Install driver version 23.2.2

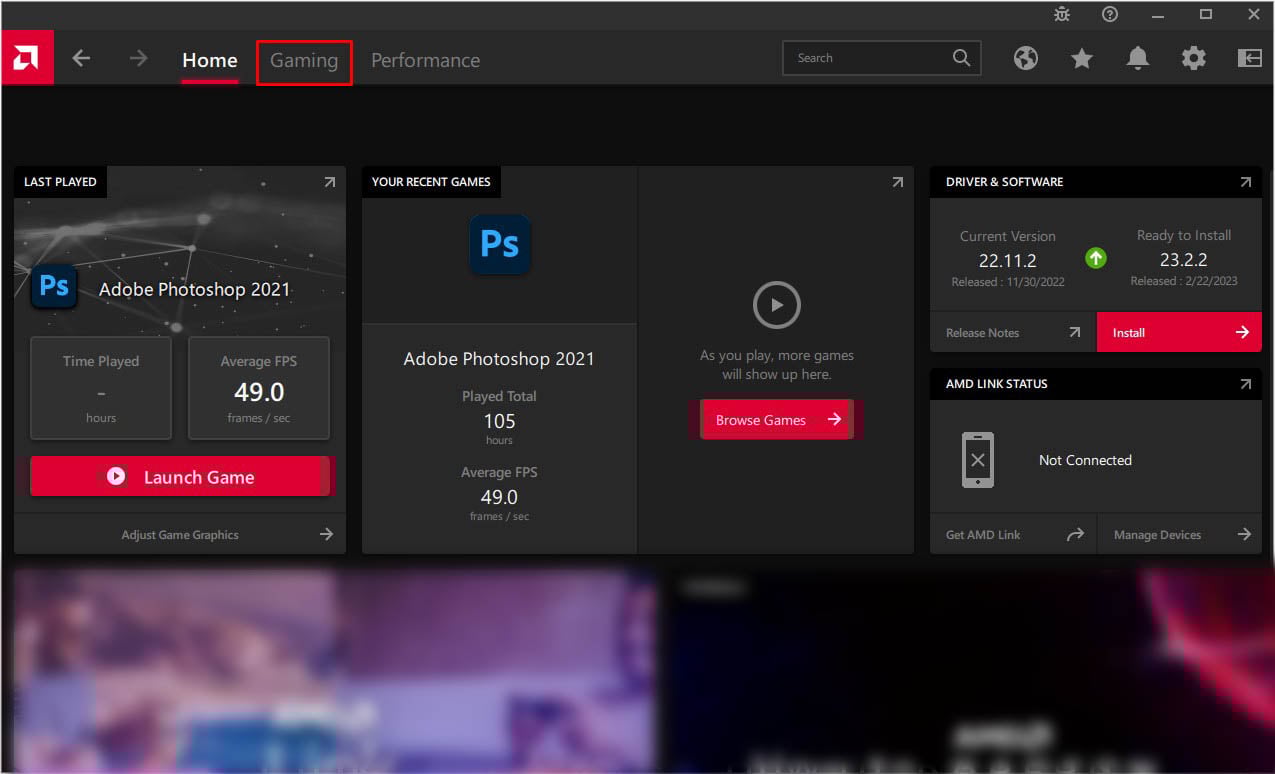1178,332
